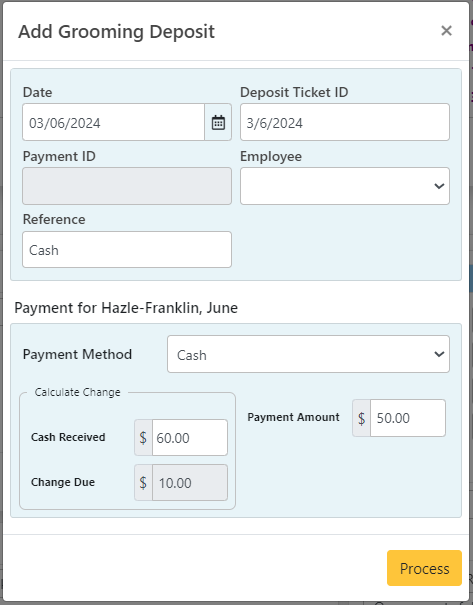Screen dimensions: 473x605
Task: Click the read-only Change Due field
Action: coord(190,483)
